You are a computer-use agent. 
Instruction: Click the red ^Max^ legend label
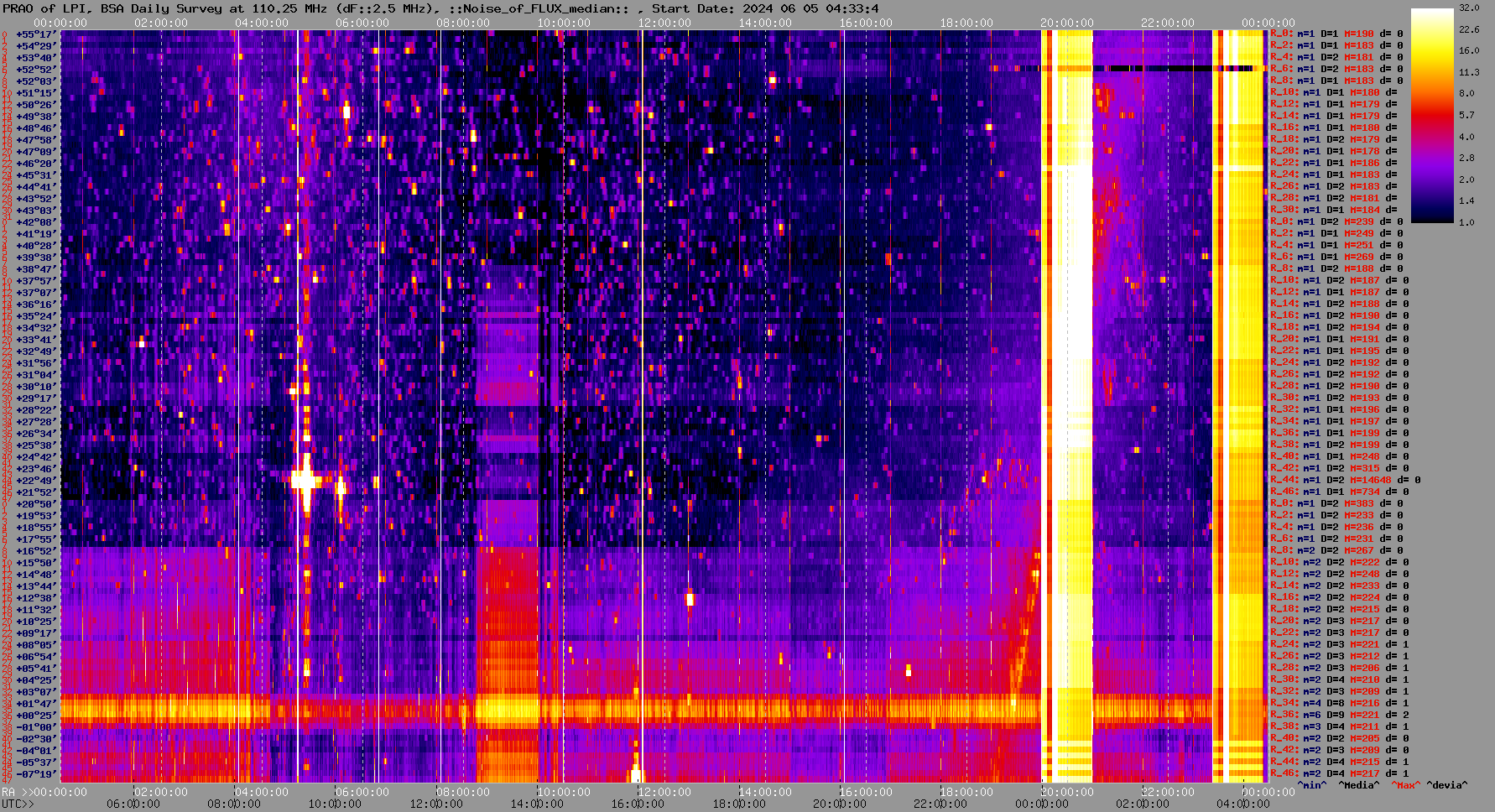tap(1406, 786)
